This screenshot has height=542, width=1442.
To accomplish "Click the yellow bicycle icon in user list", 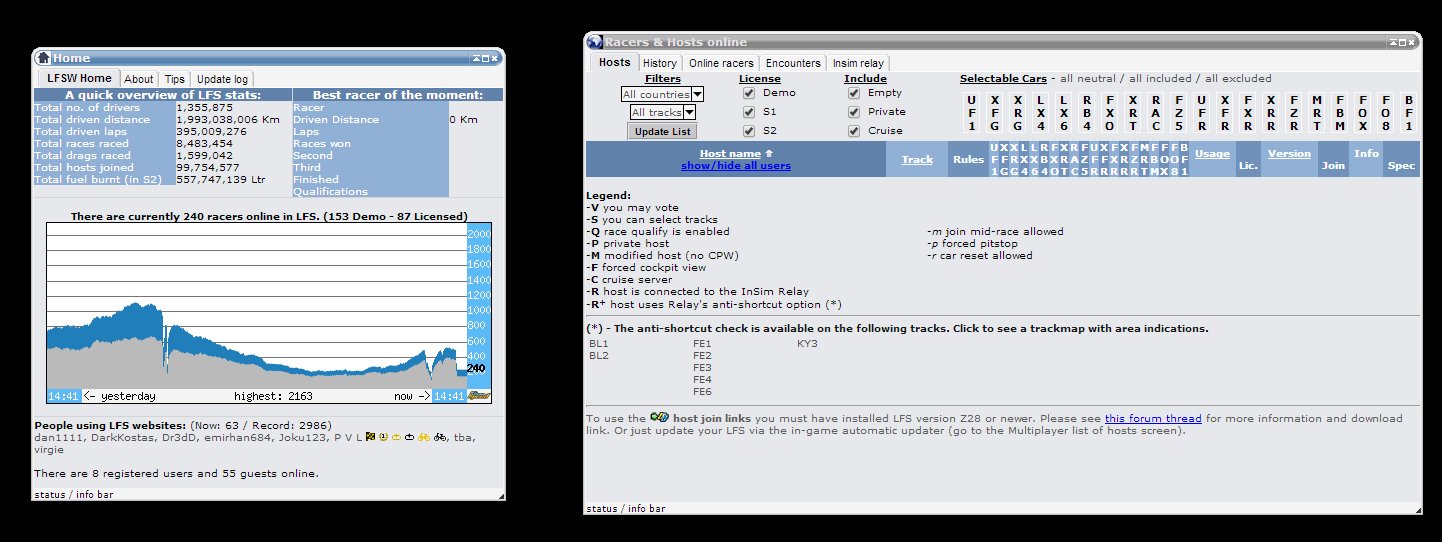I will (x=424, y=437).
